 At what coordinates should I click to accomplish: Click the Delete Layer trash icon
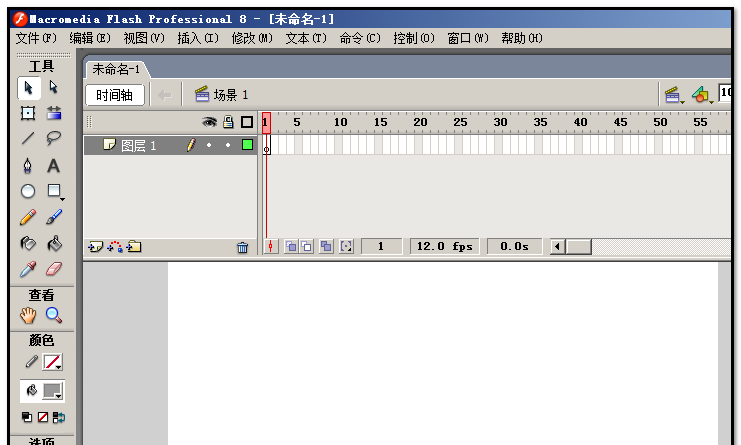click(242, 247)
